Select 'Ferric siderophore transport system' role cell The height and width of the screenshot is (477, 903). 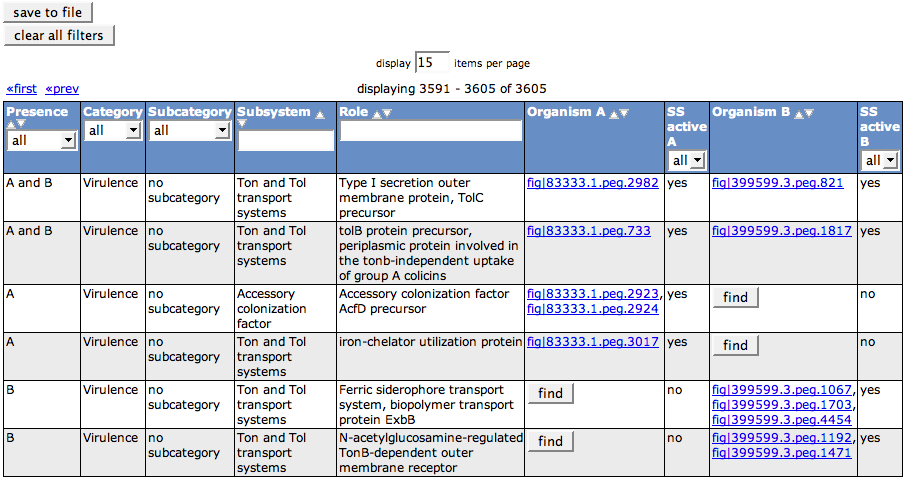430,404
